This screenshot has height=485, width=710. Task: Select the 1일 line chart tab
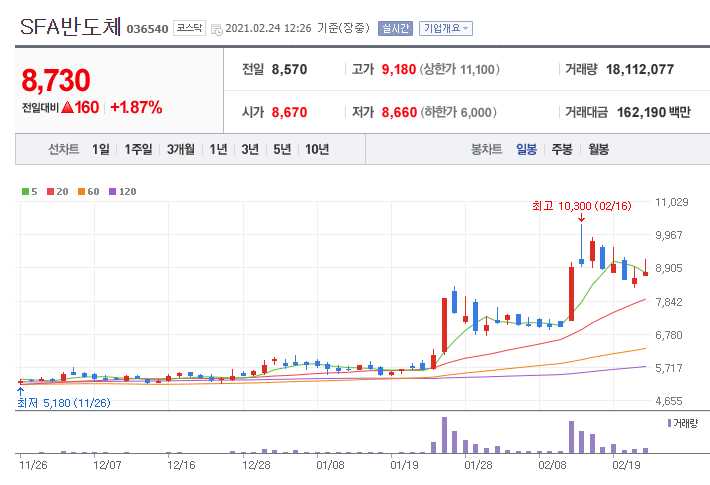pyautogui.click(x=101, y=149)
